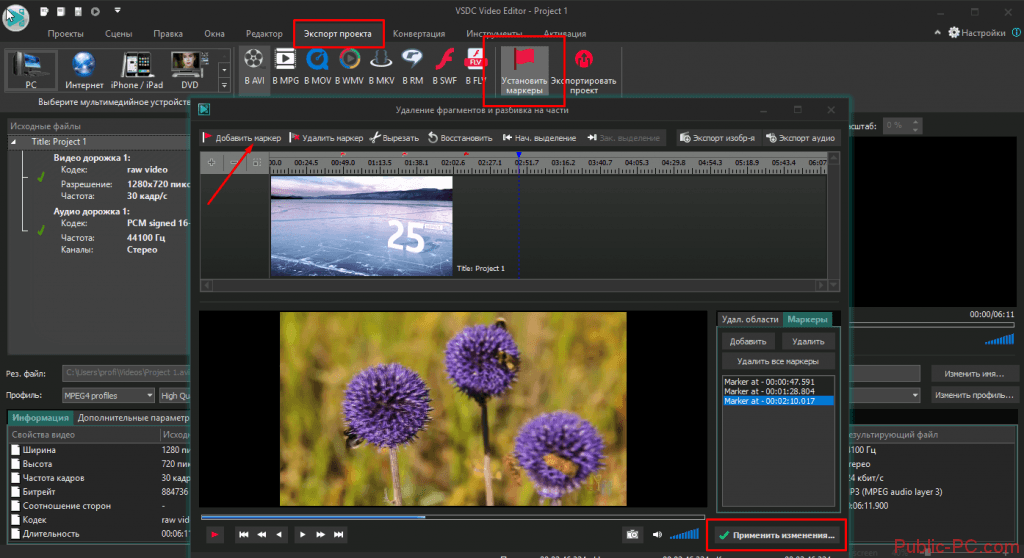Switch to the 'Удал. области' tab
Image resolution: width=1024 pixels, height=558 pixels.
[x=749, y=319]
